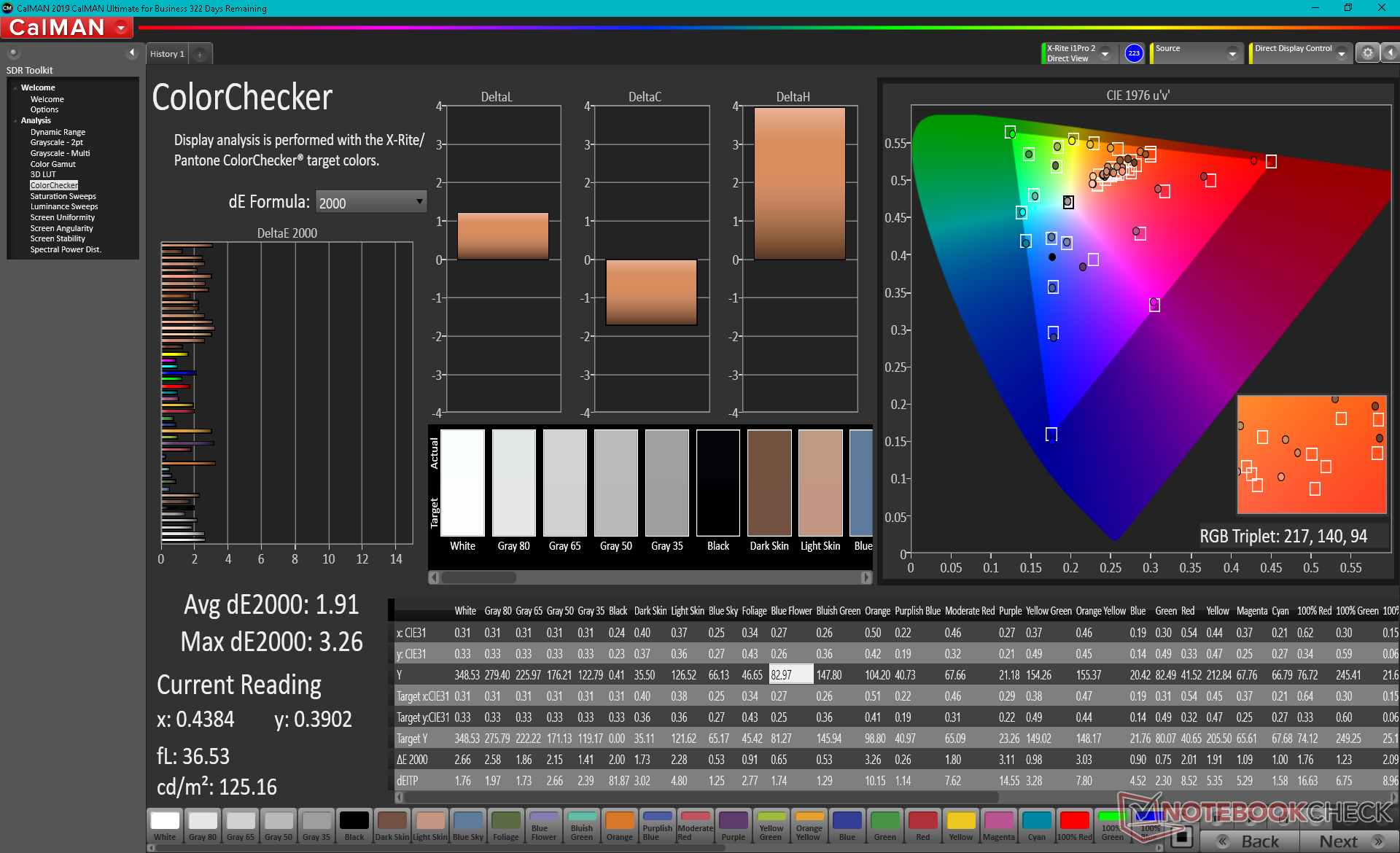Viewport: 1400px width, 853px height.
Task: Click the stop measurement square icon
Action: (1183, 836)
